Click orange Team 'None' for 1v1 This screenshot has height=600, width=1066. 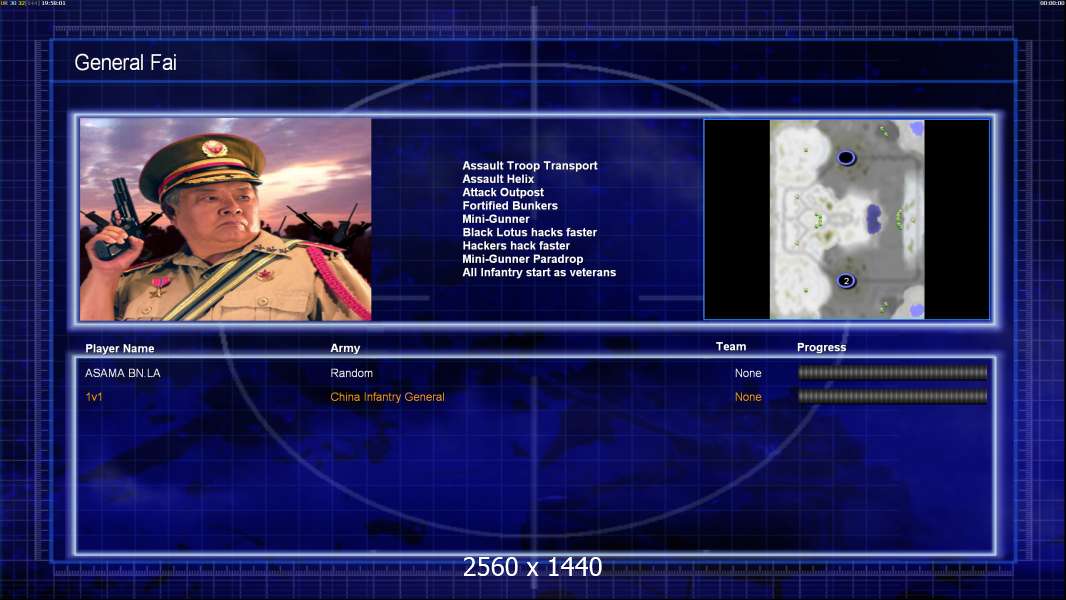point(748,396)
